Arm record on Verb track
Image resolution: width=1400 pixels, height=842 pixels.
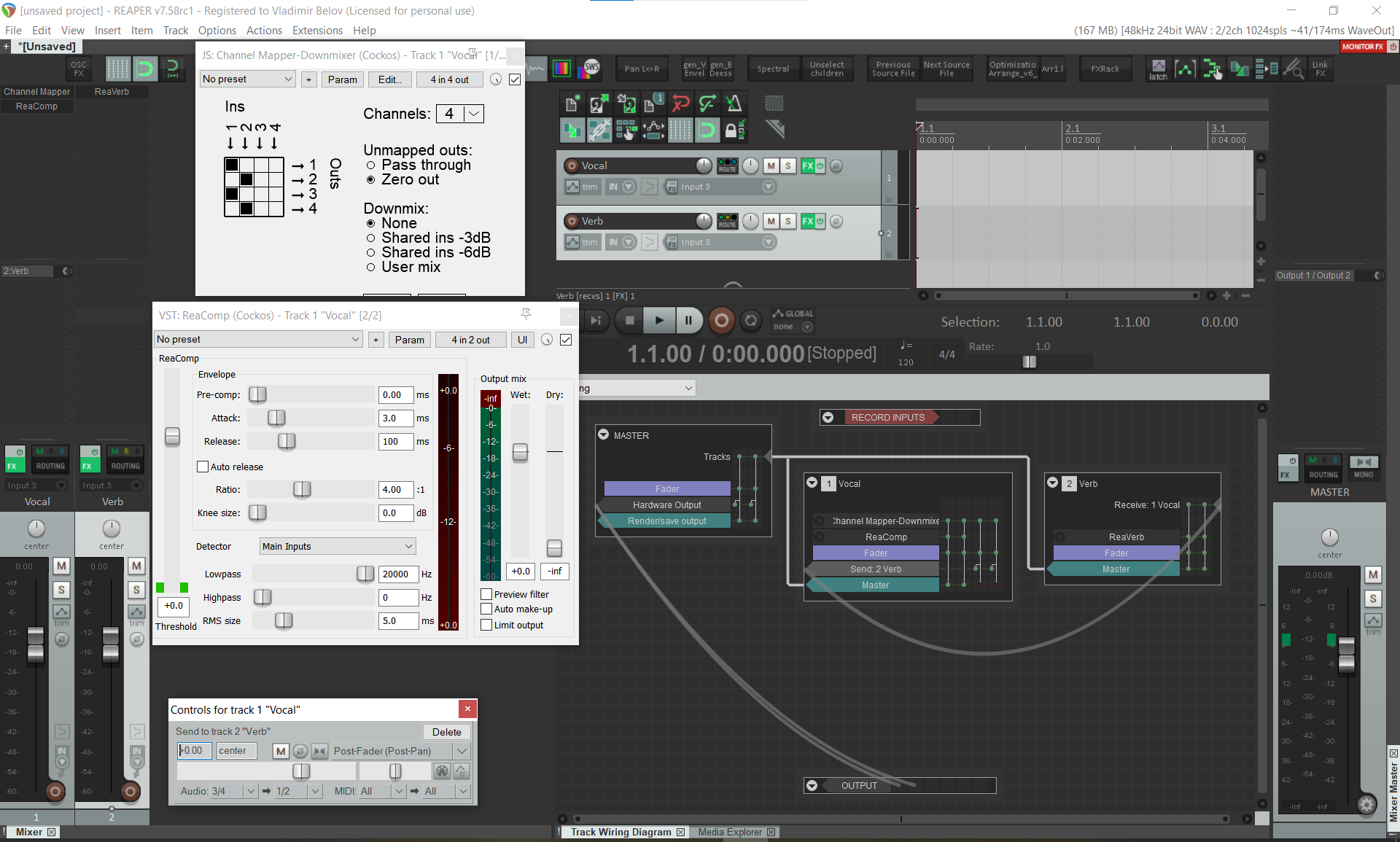(572, 221)
